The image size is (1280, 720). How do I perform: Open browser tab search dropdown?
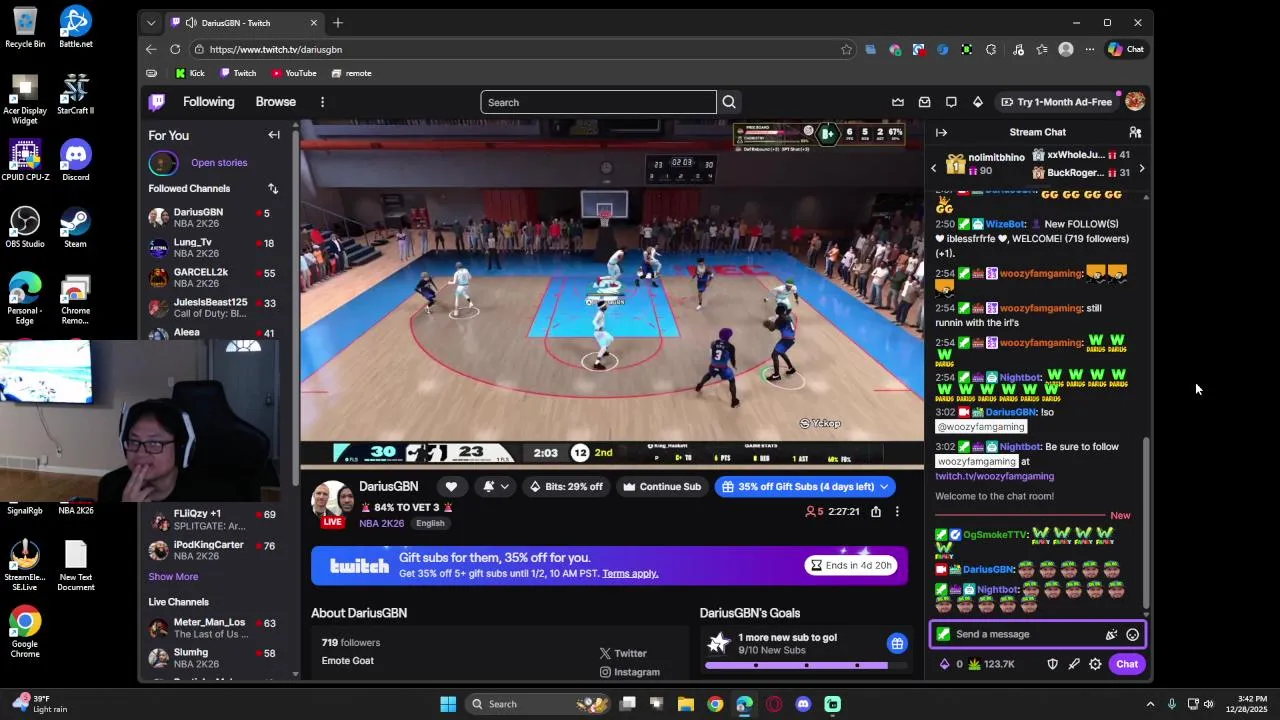tap(151, 23)
